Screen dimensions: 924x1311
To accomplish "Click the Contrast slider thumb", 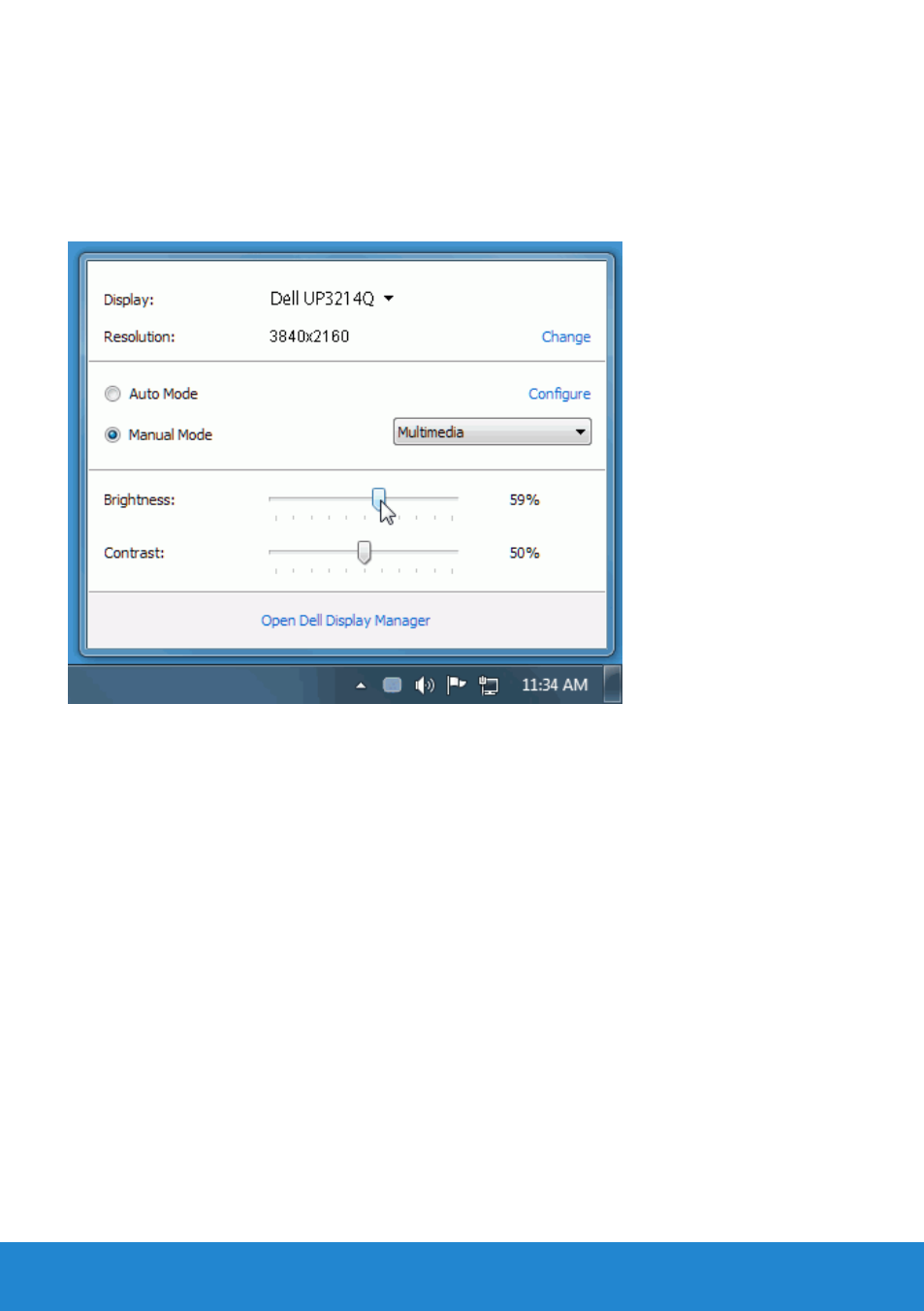I will click(x=364, y=553).
